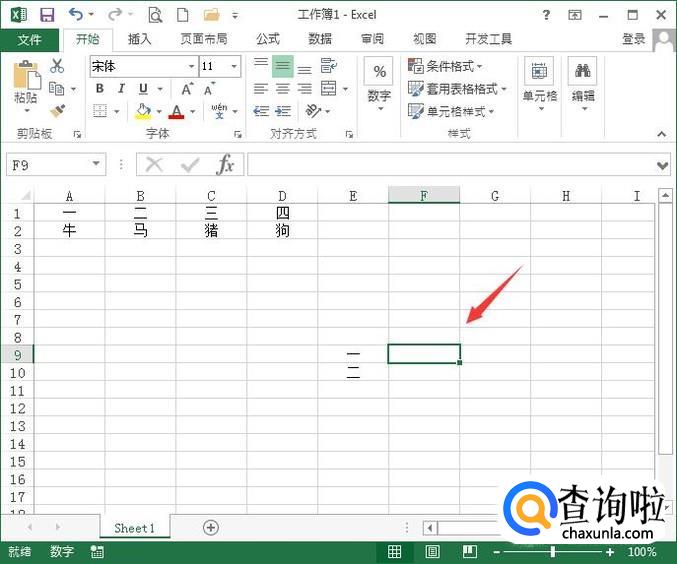The image size is (677, 564).
Task: Toggle center horizontal alignment
Action: pos(283,89)
